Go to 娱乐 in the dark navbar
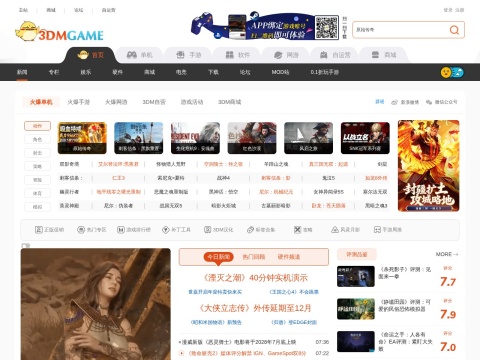480x360 pixels. [86, 72]
